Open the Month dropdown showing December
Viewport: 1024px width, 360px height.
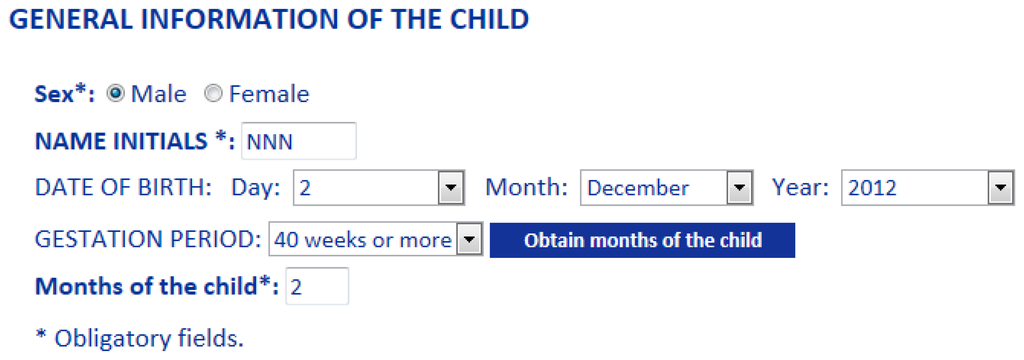[667, 188]
